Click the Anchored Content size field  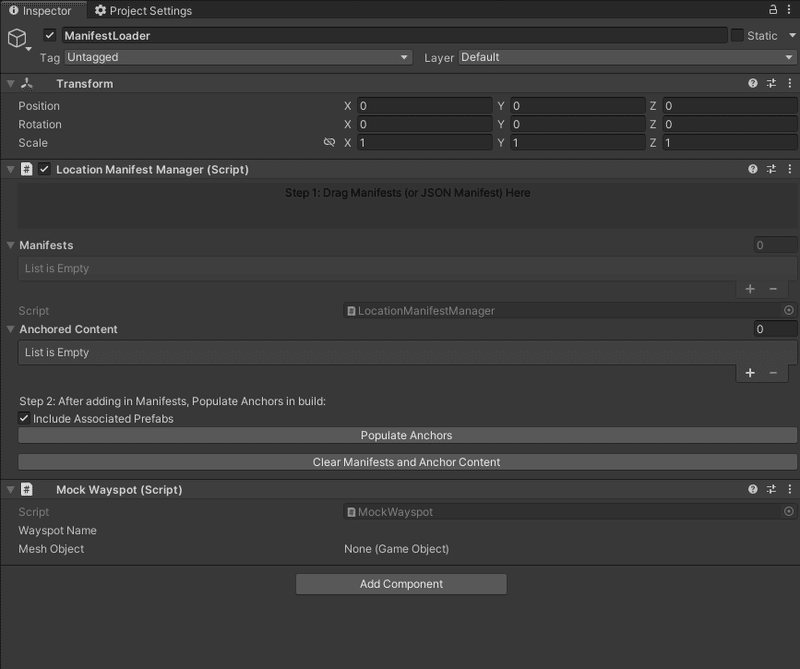click(775, 329)
